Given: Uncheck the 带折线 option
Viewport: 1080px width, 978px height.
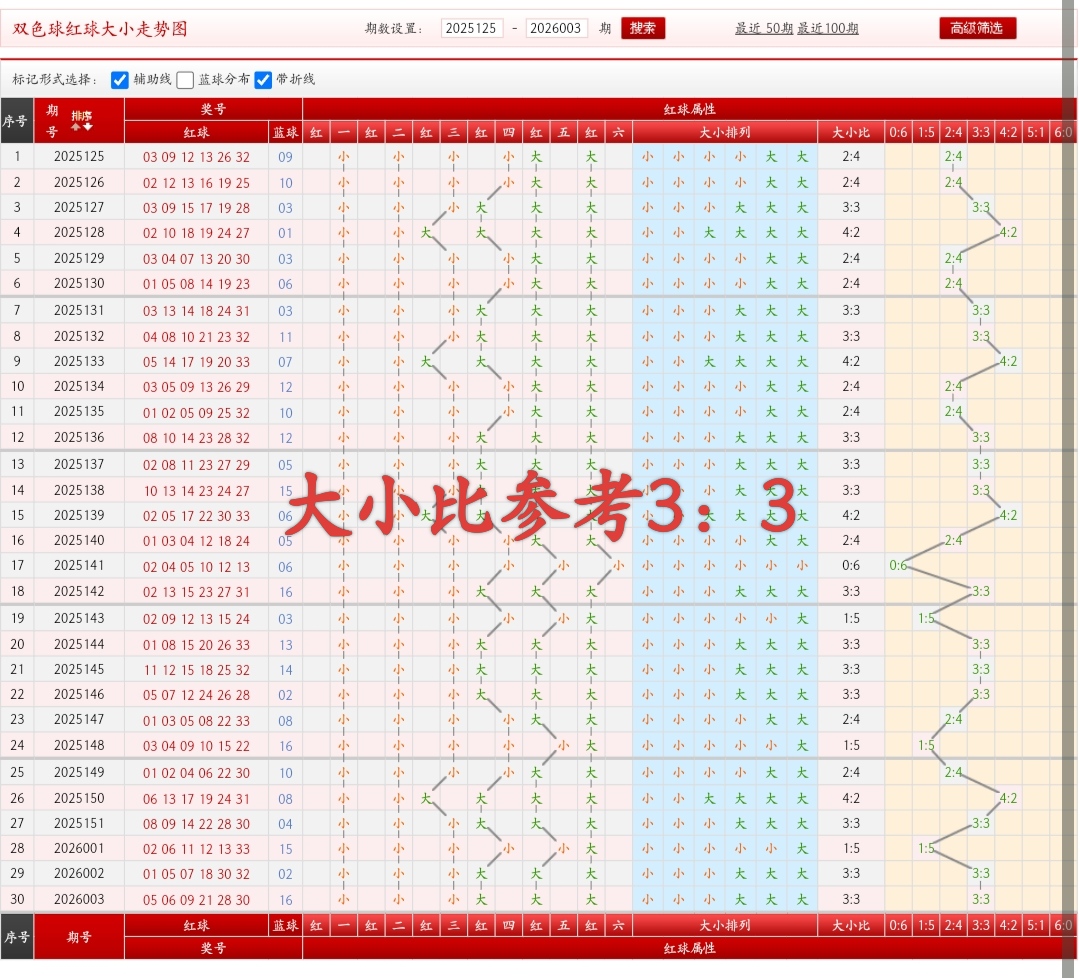Looking at the screenshot, I should (x=263, y=81).
